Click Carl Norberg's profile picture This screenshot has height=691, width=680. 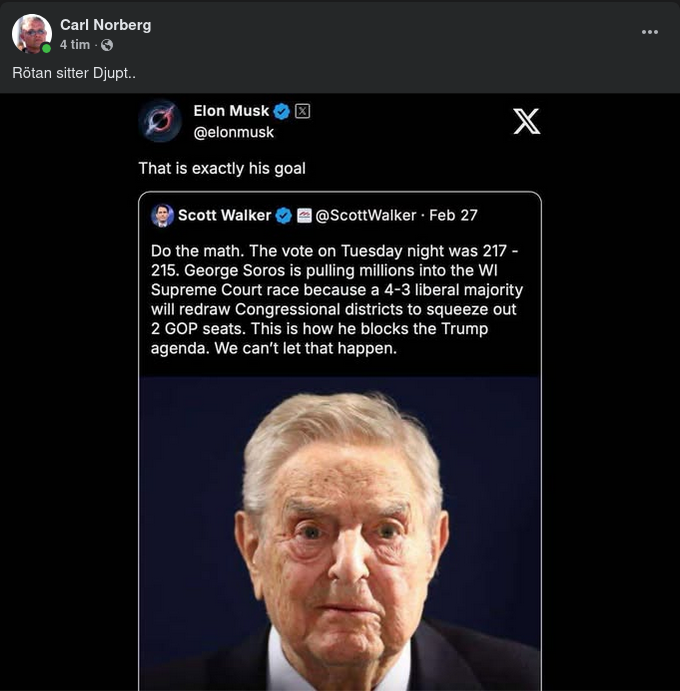(32, 34)
